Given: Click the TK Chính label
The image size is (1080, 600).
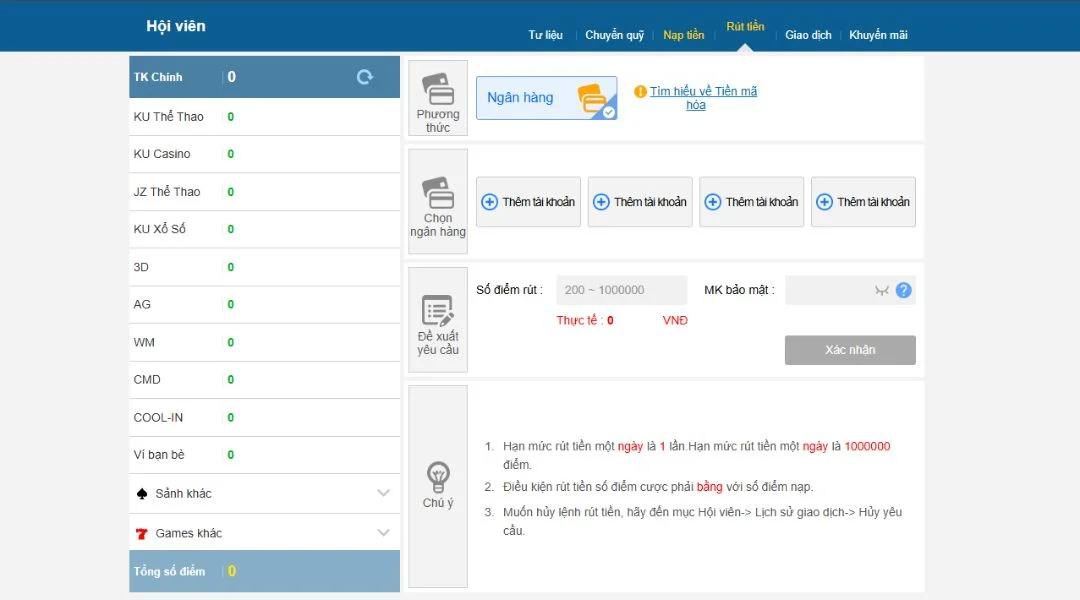Looking at the screenshot, I should pos(158,77).
